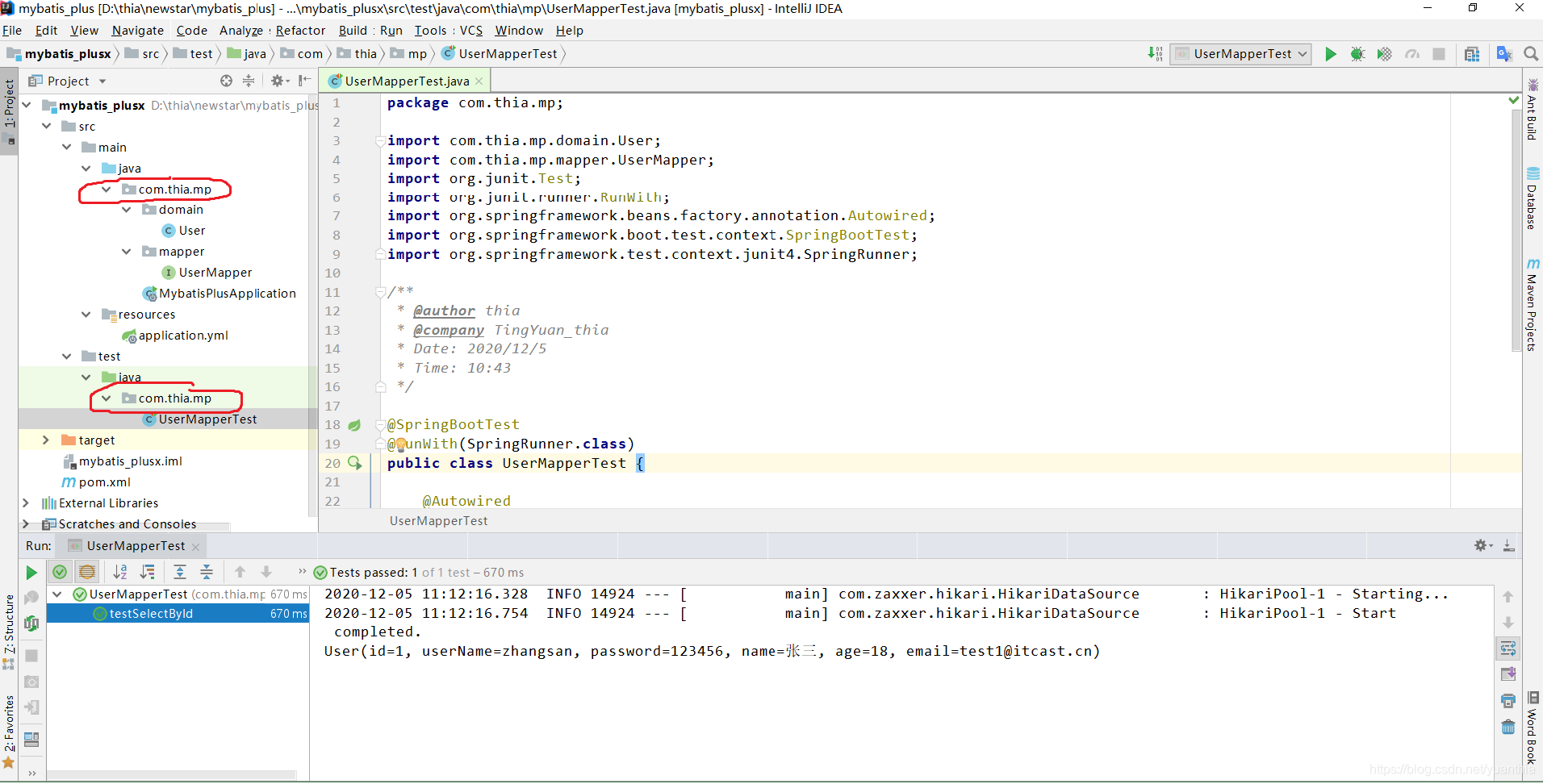
Task: Click the Build project icon
Action: 1156,54
